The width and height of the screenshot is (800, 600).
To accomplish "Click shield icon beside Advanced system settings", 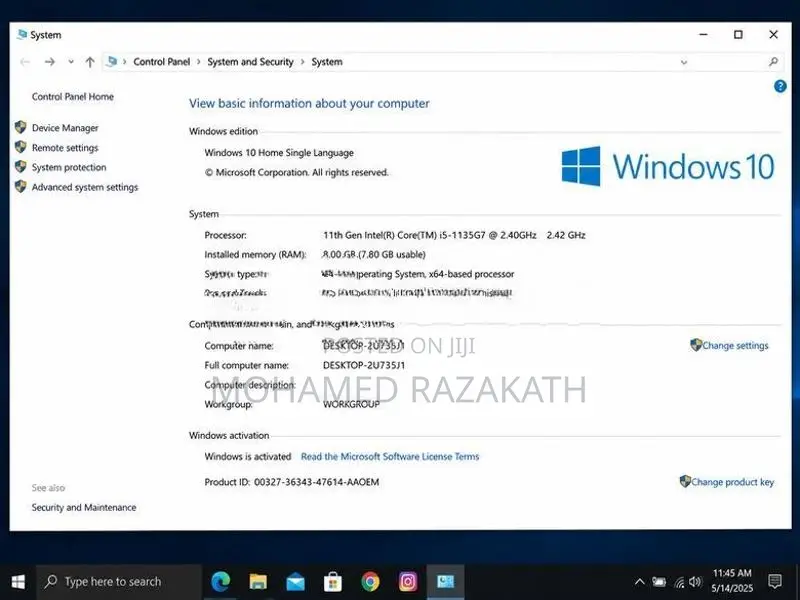I will coord(20,186).
